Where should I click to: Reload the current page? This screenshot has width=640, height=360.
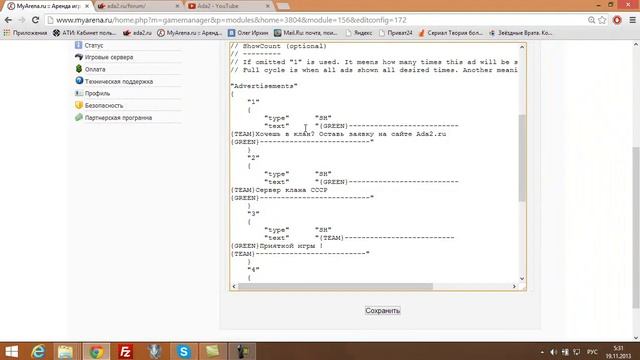(x=36, y=20)
